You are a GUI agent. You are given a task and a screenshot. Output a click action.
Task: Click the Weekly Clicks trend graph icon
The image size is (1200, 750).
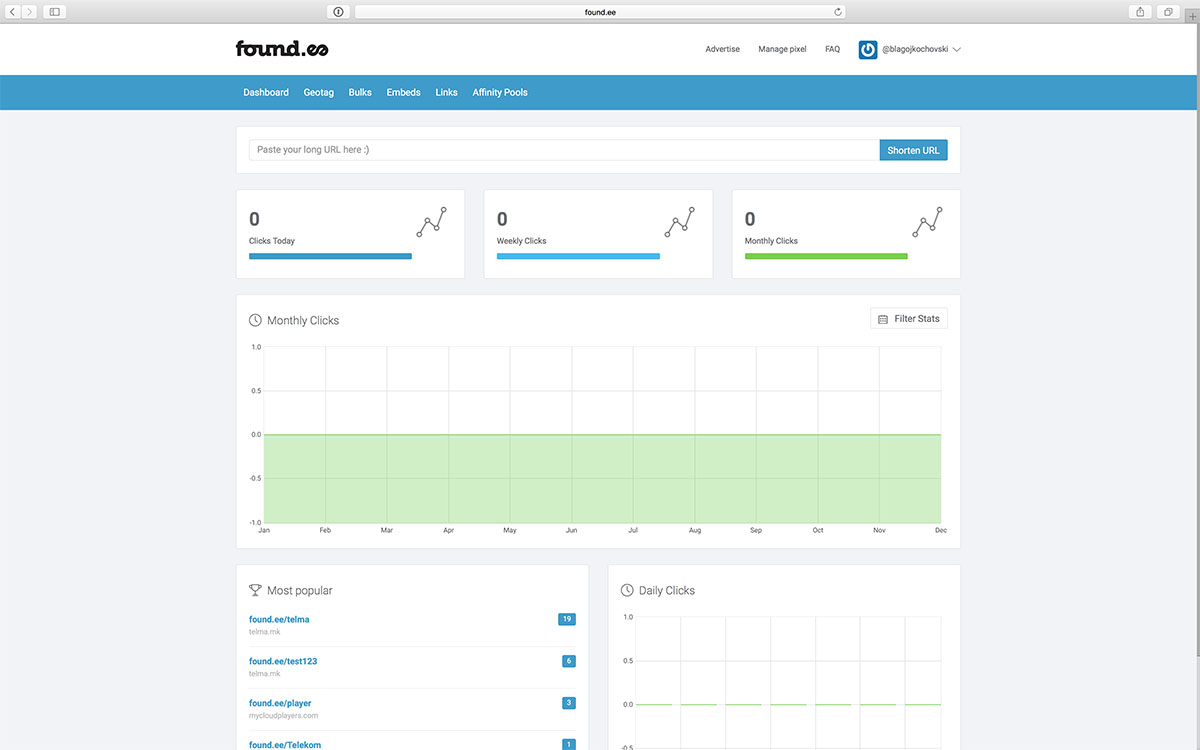point(679,222)
